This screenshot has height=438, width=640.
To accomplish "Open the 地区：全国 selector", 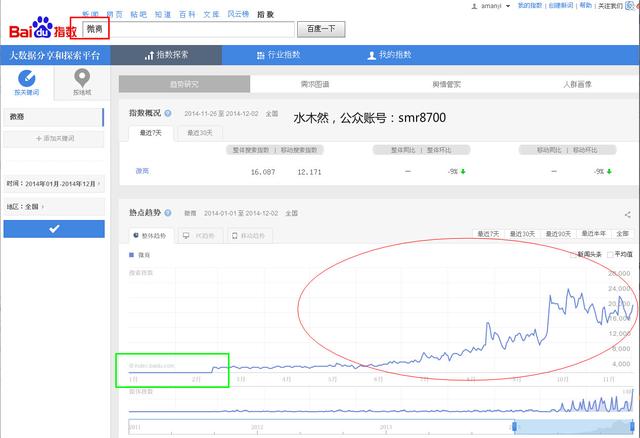I will 54,207.
